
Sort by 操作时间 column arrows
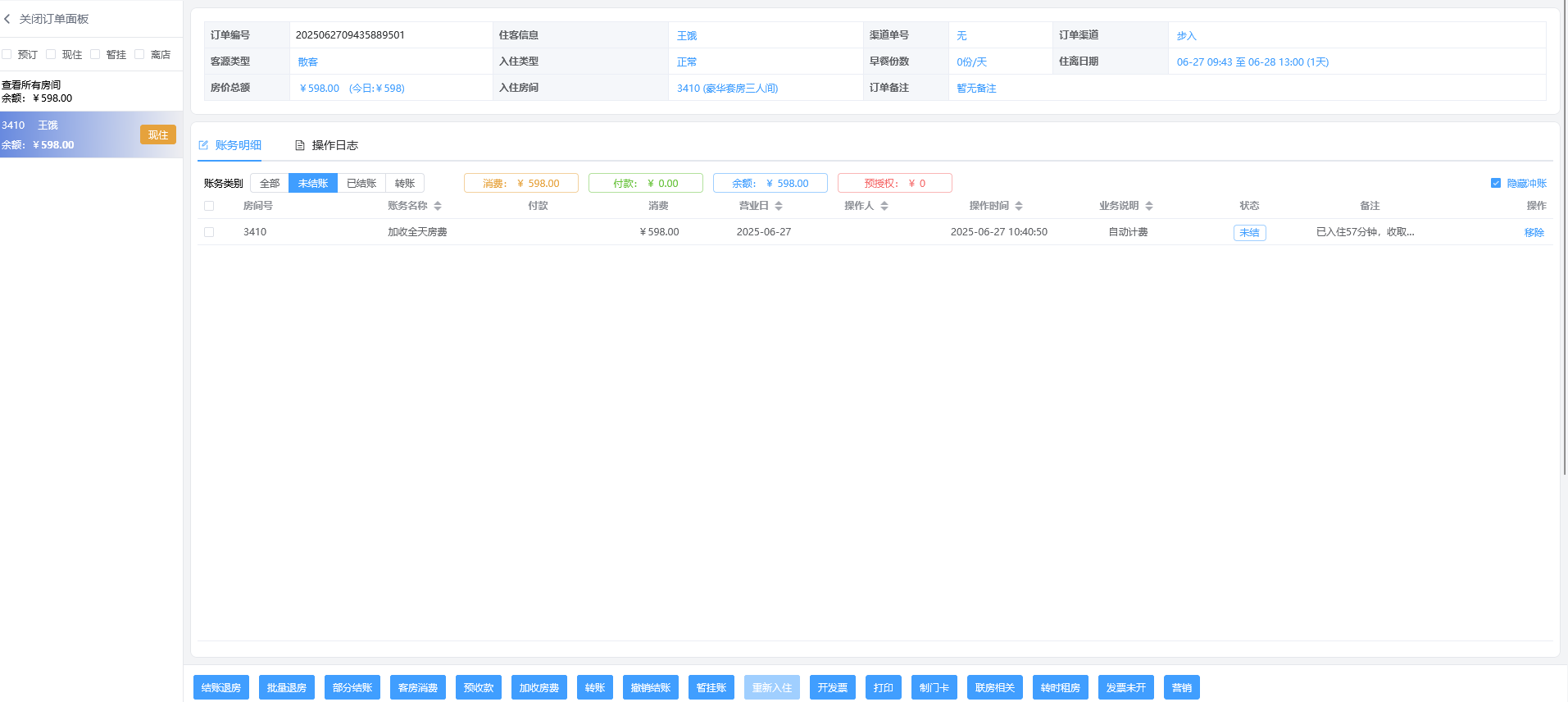click(x=1019, y=206)
